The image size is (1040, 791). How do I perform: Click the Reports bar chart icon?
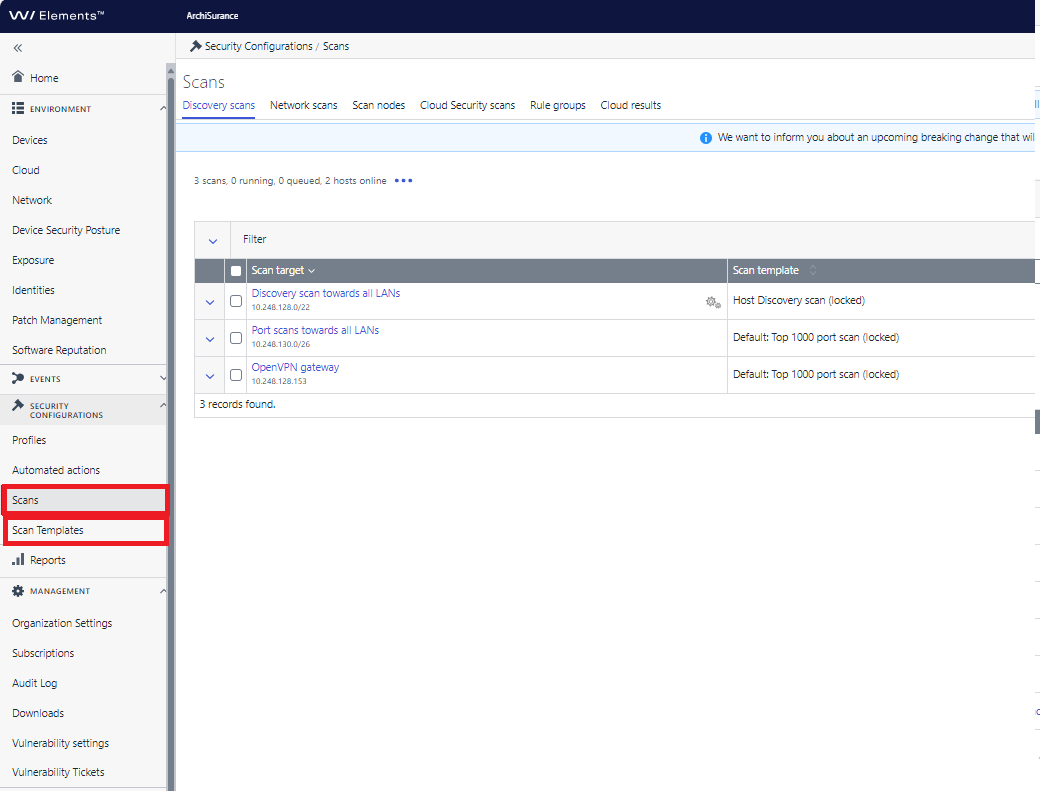(x=18, y=560)
